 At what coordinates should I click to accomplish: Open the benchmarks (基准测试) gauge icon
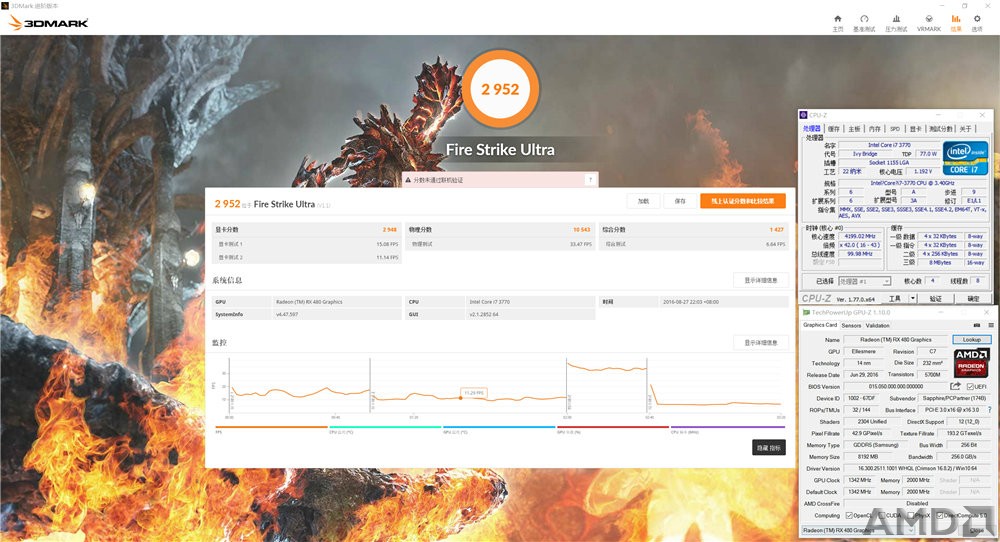864,19
